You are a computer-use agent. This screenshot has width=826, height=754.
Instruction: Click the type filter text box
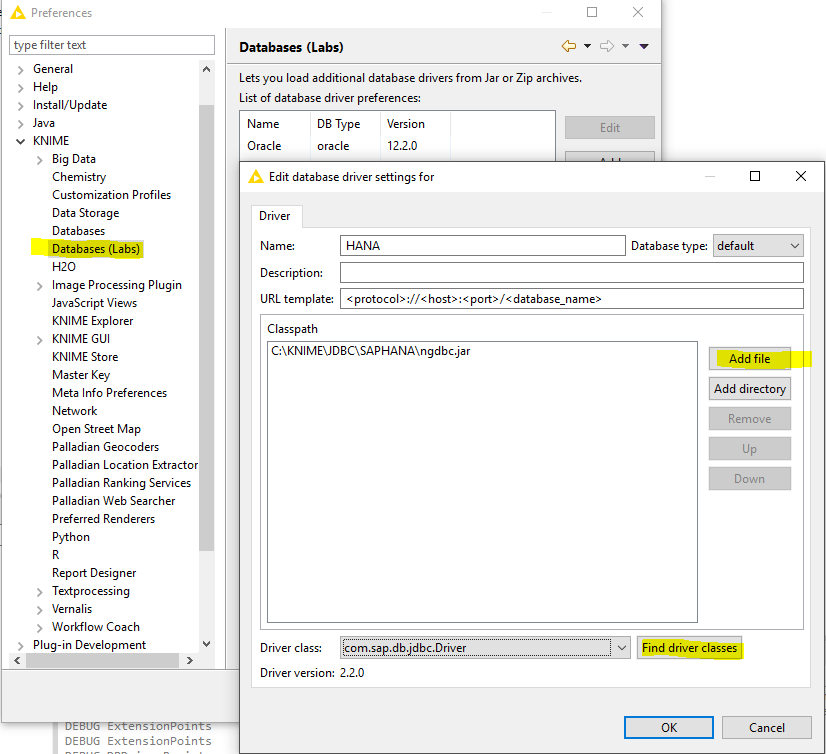tap(112, 45)
